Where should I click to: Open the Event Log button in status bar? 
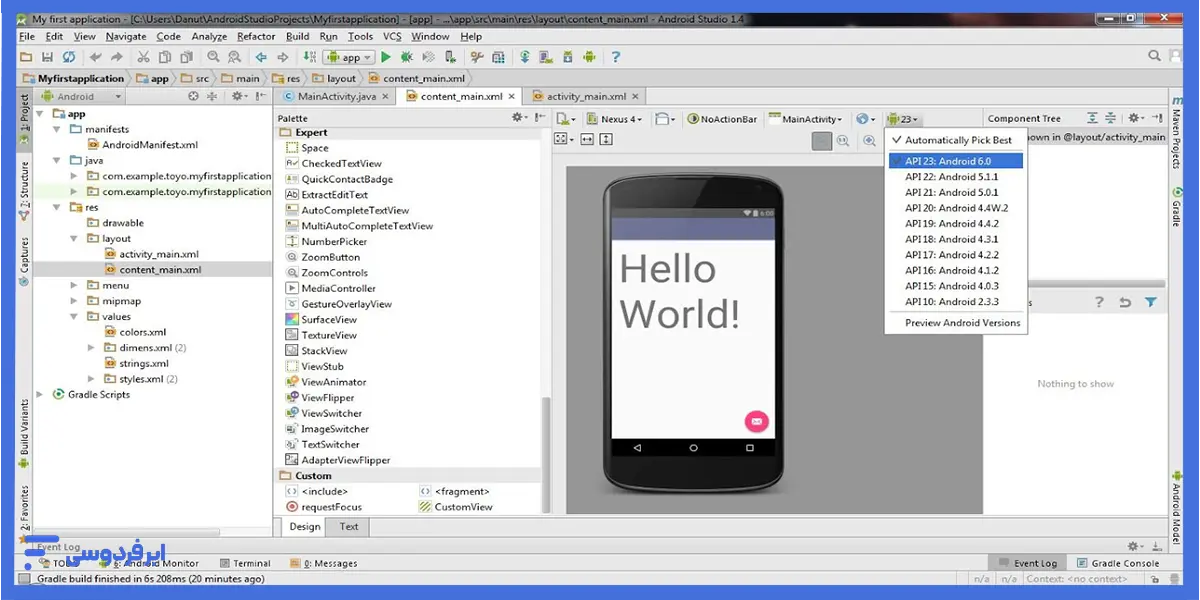point(1027,563)
